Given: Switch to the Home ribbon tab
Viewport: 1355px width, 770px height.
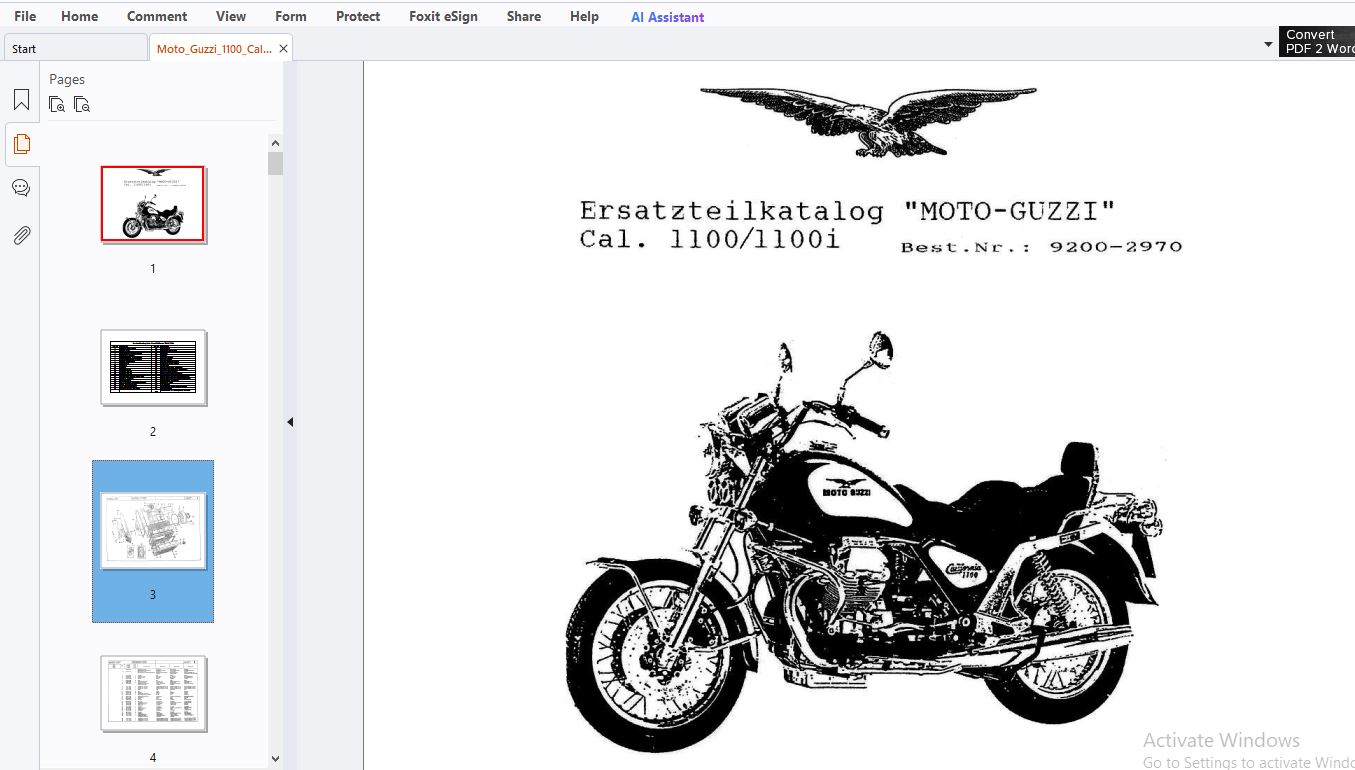Looking at the screenshot, I should [80, 16].
